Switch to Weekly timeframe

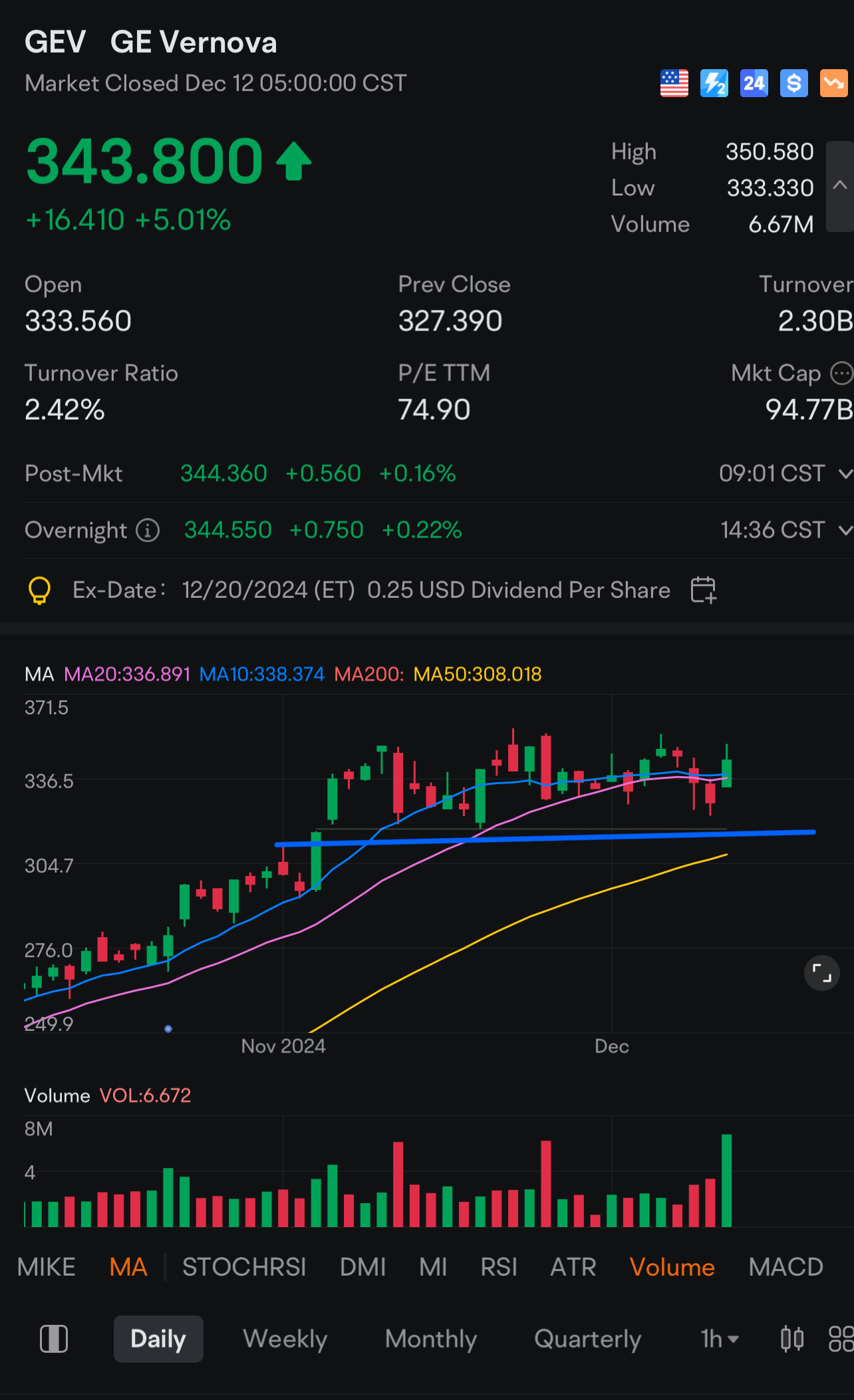click(285, 1339)
